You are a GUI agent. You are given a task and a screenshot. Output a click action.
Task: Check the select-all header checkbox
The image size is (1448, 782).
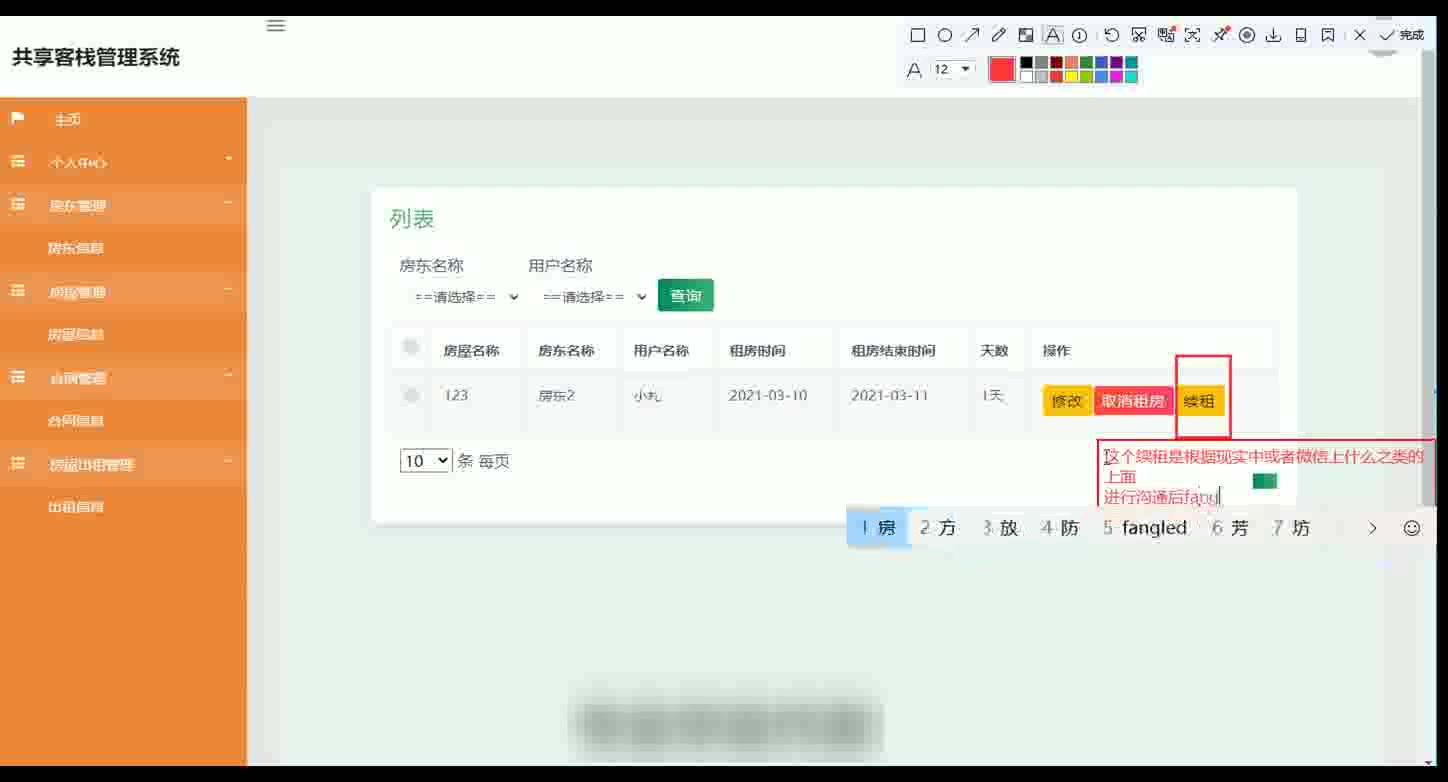click(x=411, y=347)
